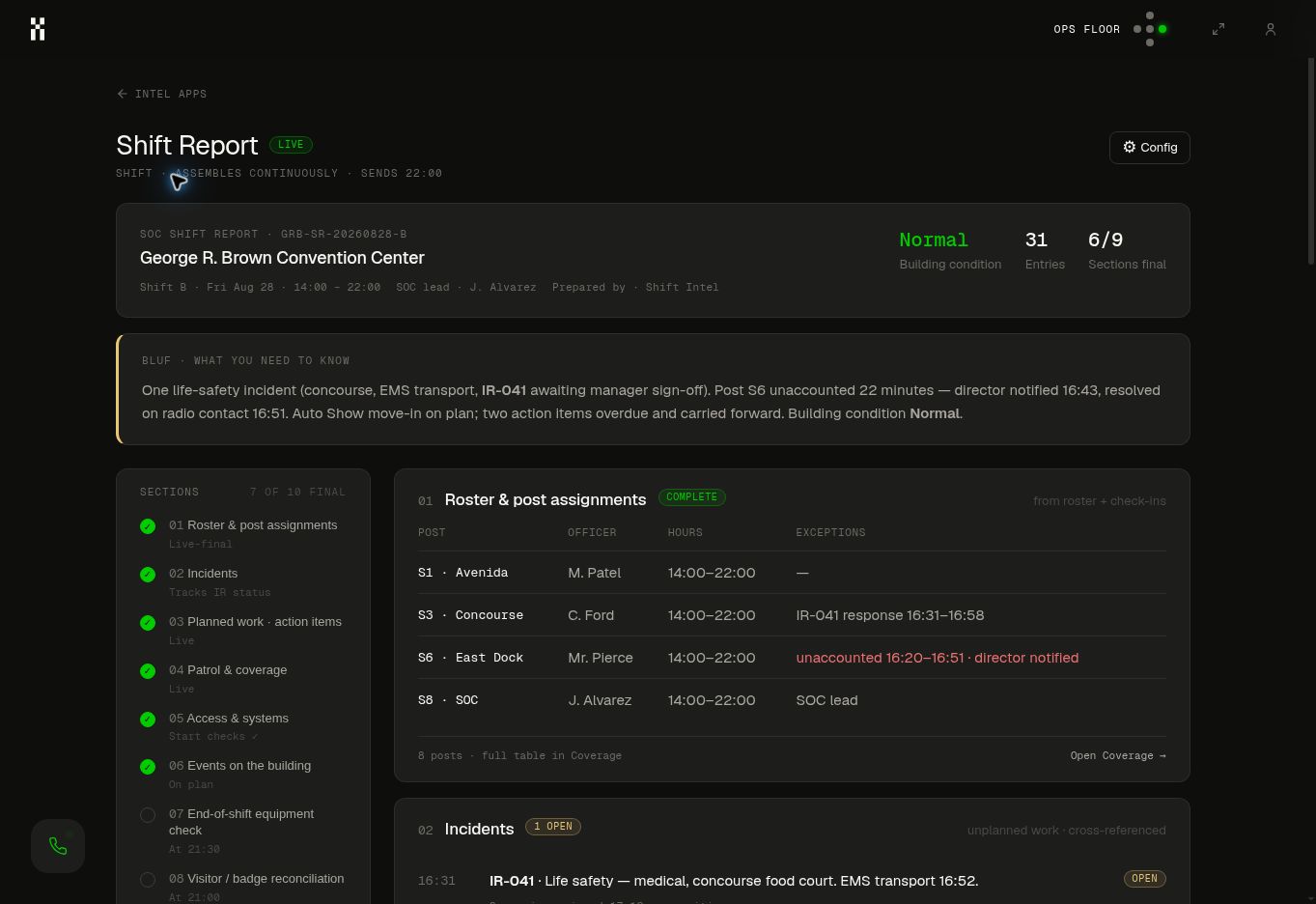Click the empty circle for equipment check
1316x904 pixels.
pos(148,815)
